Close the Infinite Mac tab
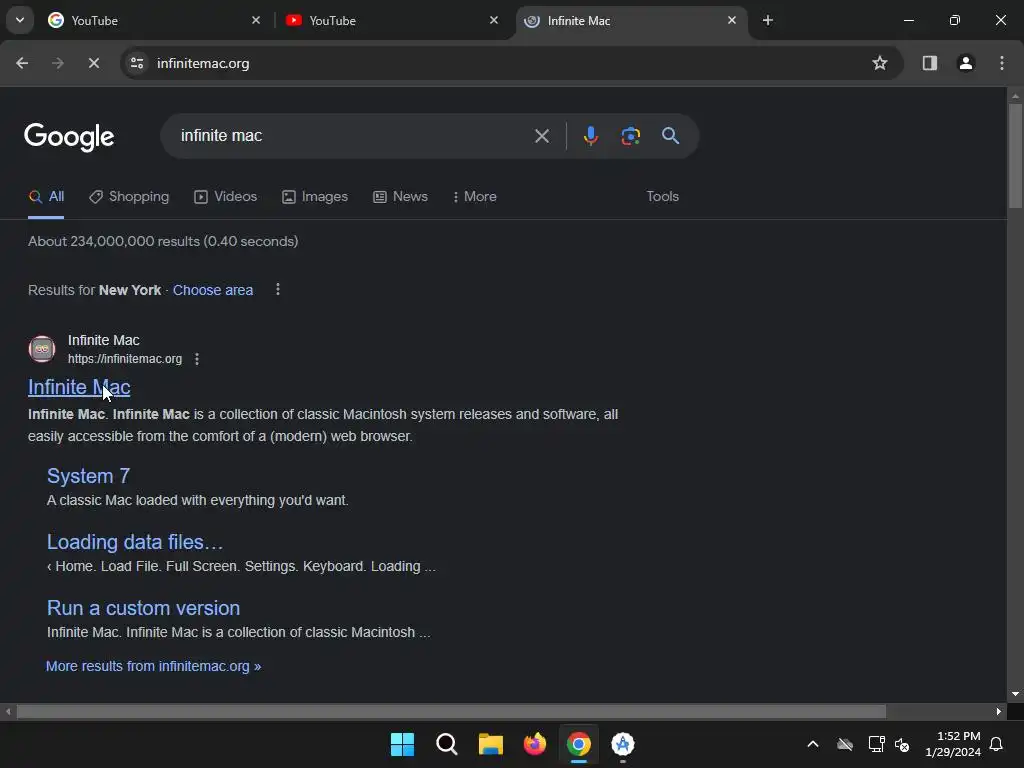Screen dimensions: 1024x768 [x=731, y=20]
